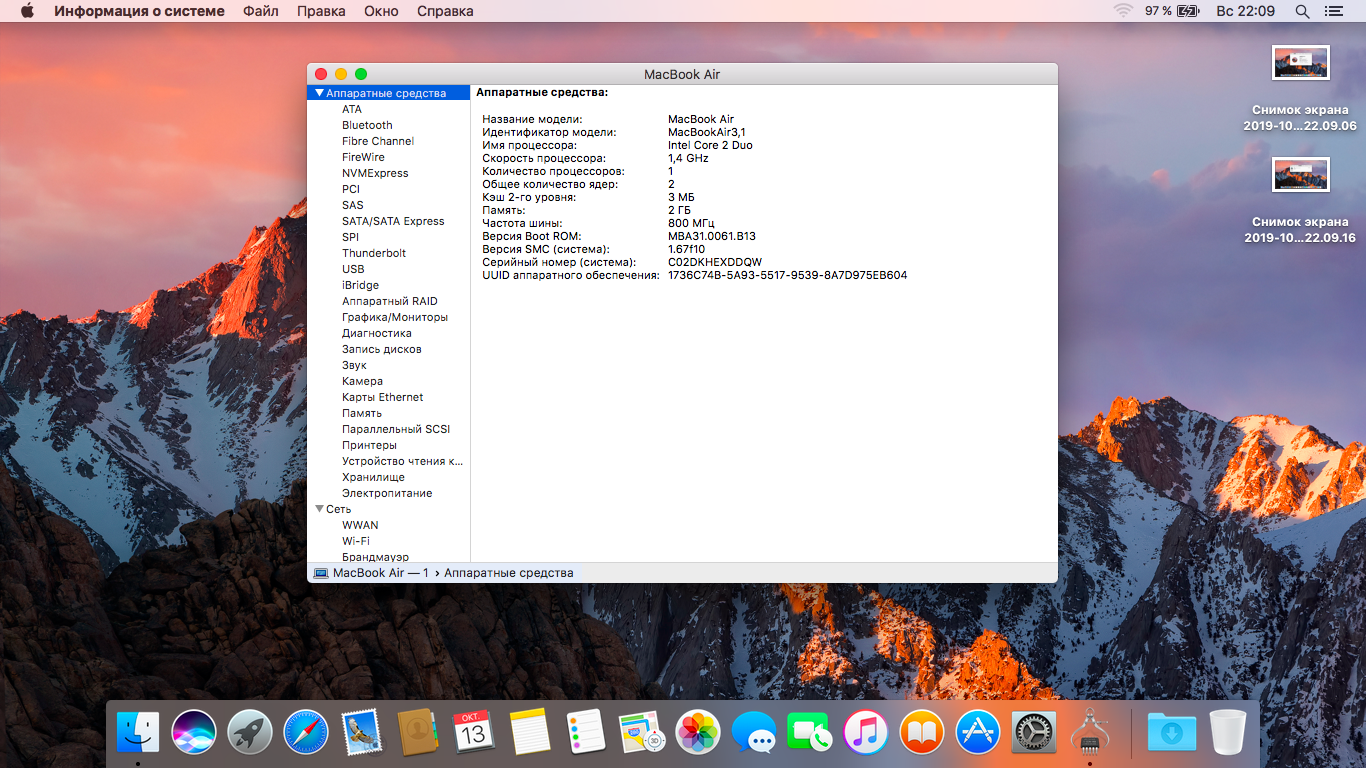Collapse the Аппаратные средства section
This screenshot has height=768, width=1366.
click(320, 93)
